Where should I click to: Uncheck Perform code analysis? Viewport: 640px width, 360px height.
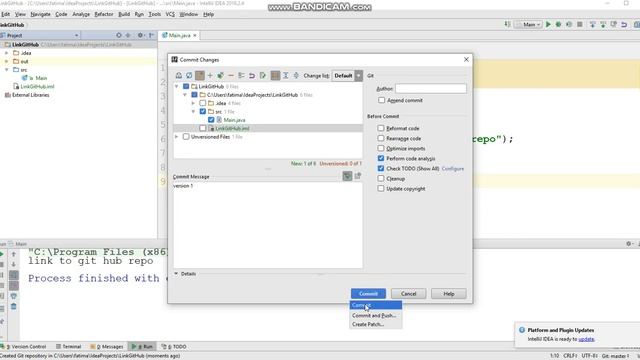(381, 158)
